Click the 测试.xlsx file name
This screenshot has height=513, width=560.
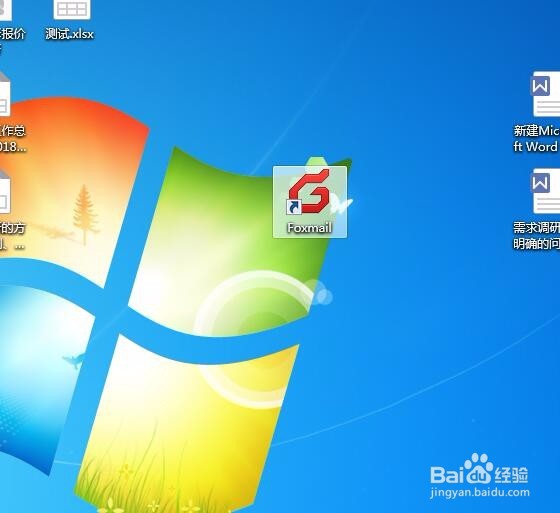[70, 34]
